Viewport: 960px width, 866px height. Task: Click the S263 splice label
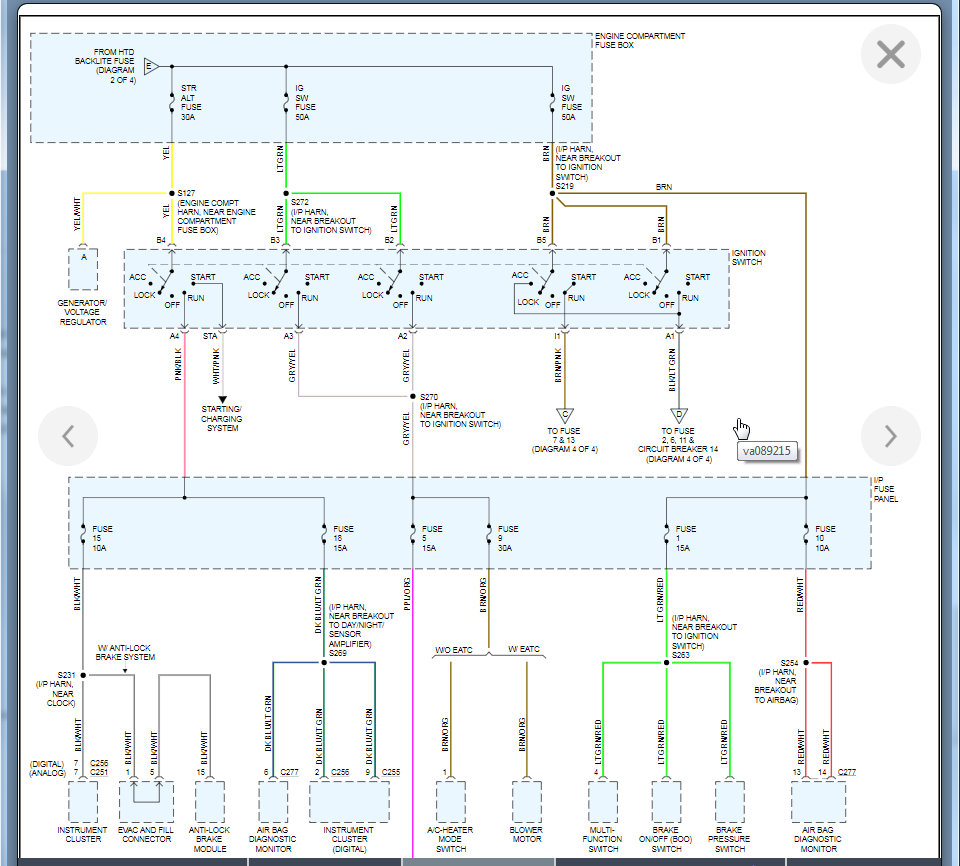click(x=681, y=655)
